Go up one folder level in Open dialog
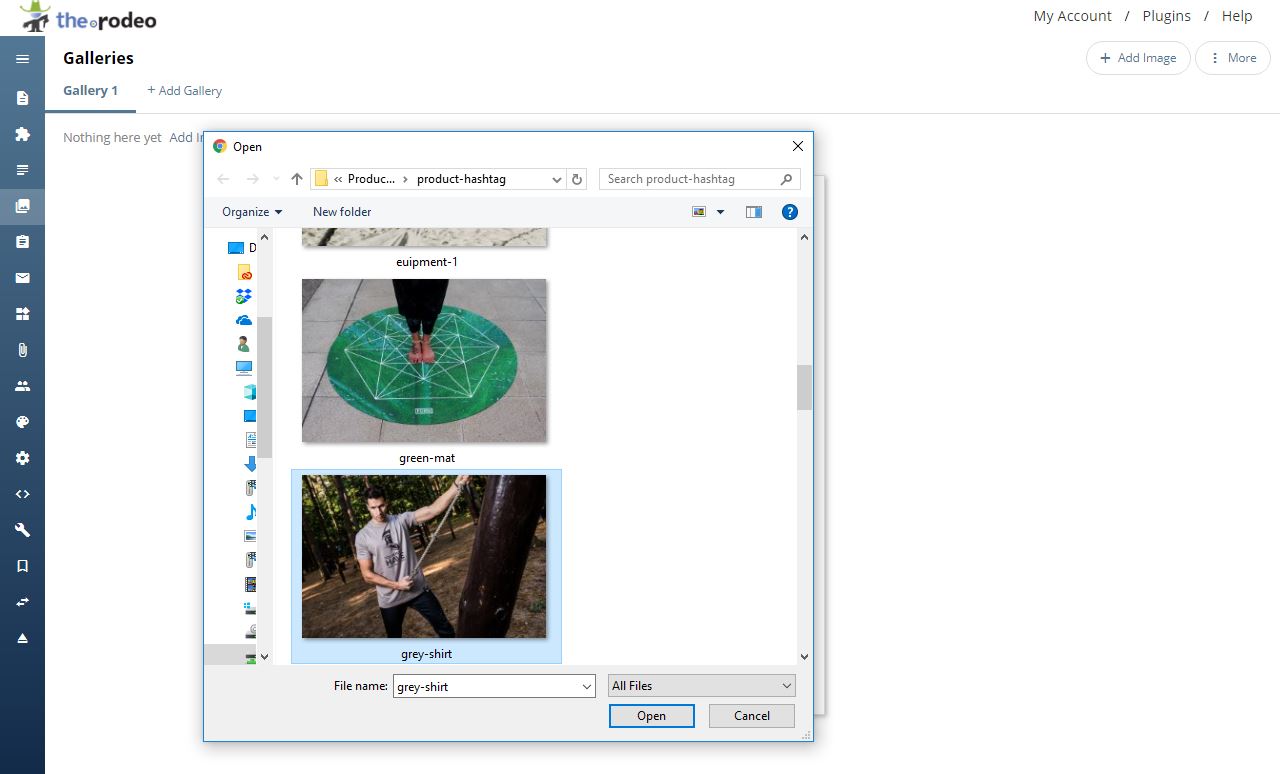1280x774 pixels. pyautogui.click(x=296, y=179)
